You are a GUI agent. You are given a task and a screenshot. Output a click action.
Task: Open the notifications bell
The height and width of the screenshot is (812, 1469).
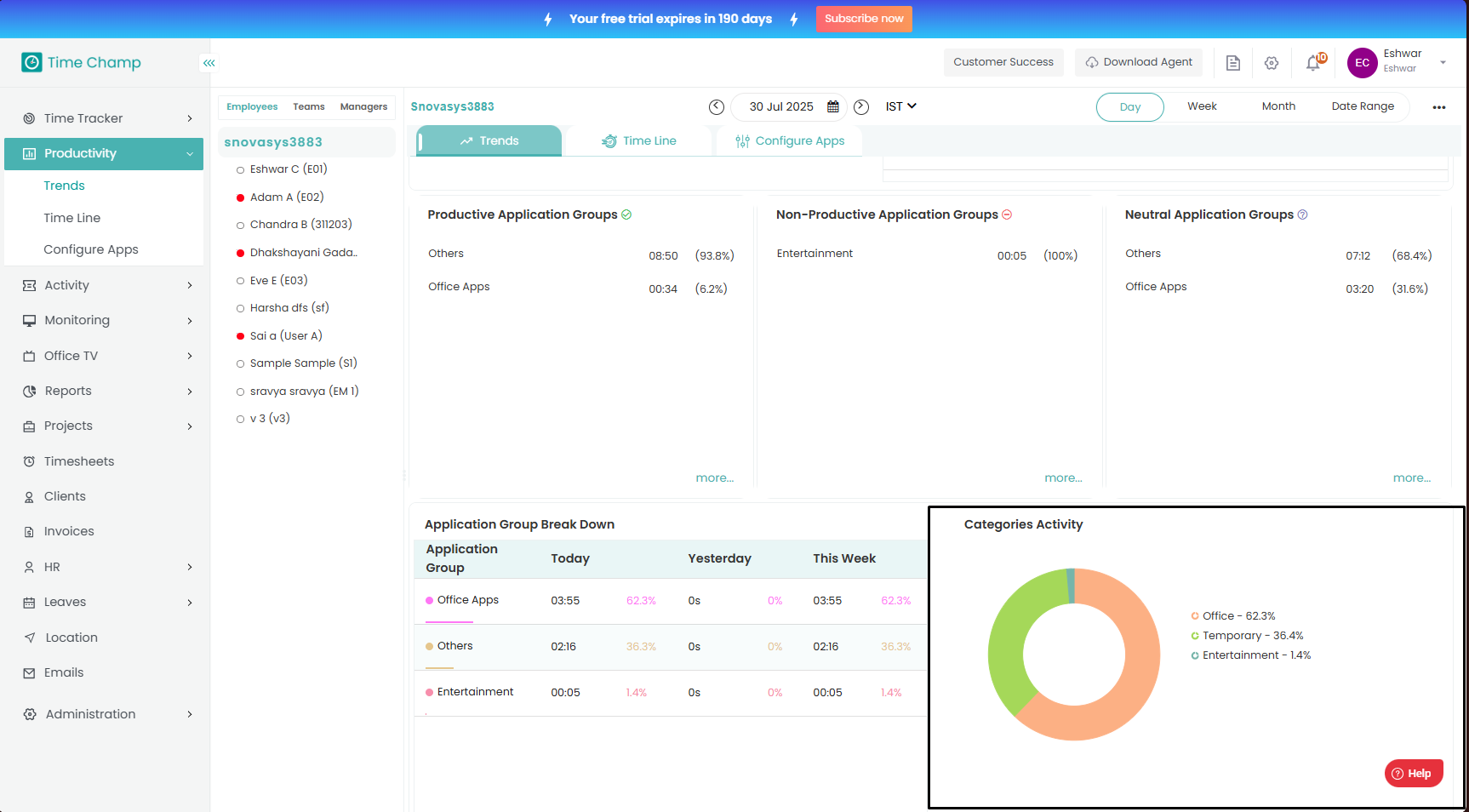pyautogui.click(x=1313, y=63)
